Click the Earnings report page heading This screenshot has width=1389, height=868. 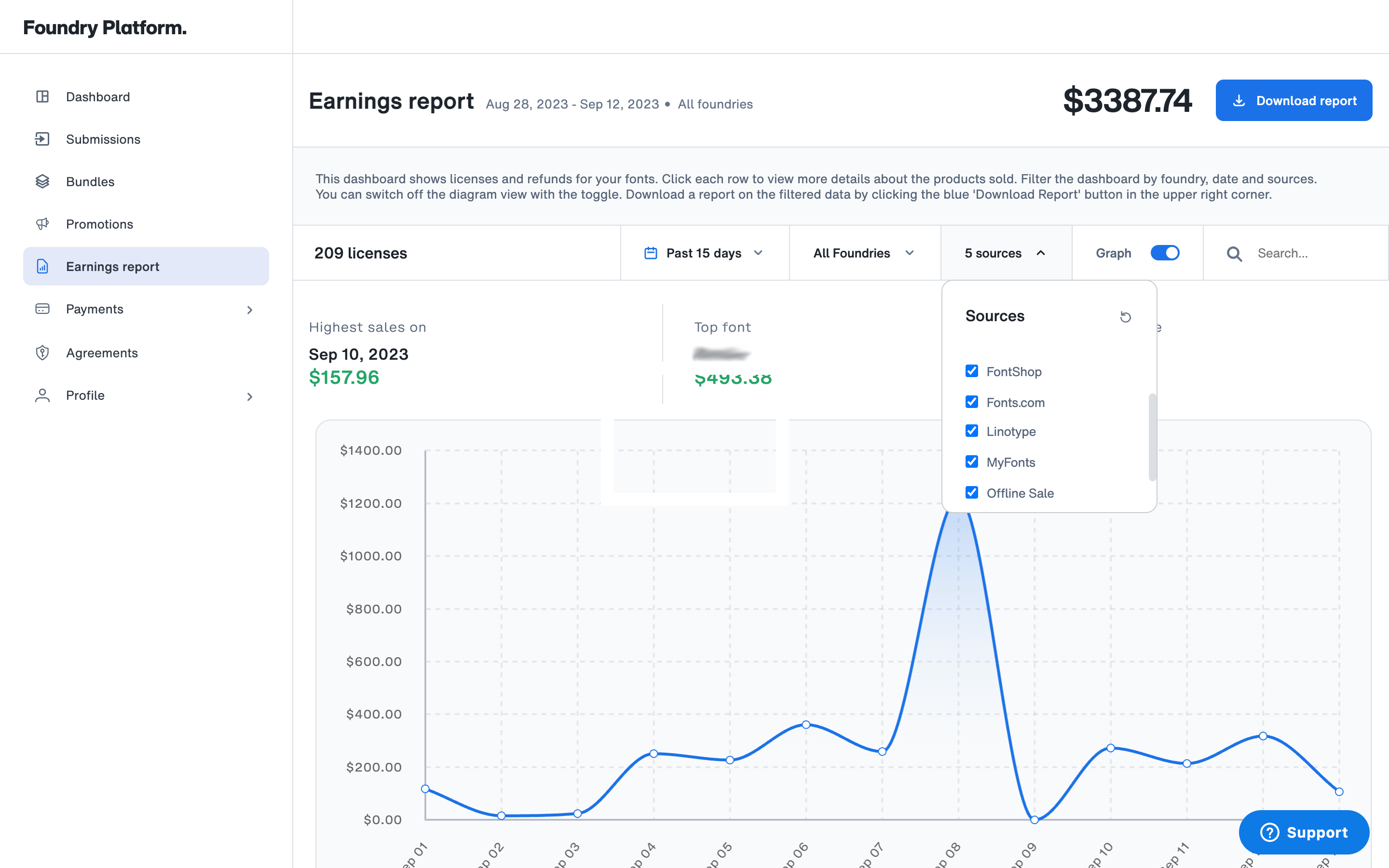pos(391,101)
